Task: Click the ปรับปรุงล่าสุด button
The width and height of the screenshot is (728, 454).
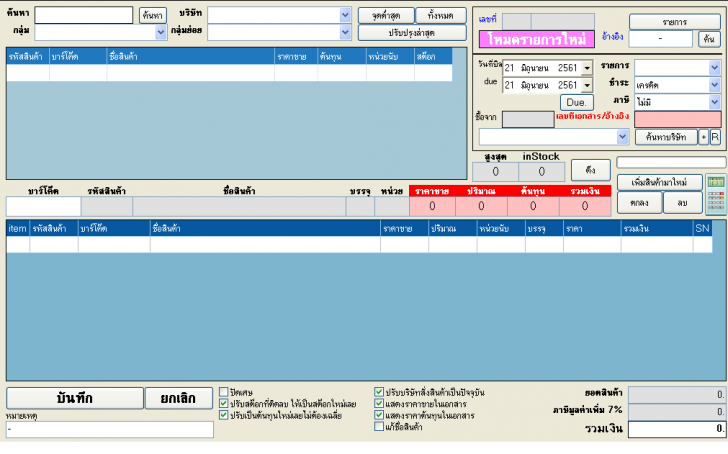Action: tap(412, 32)
